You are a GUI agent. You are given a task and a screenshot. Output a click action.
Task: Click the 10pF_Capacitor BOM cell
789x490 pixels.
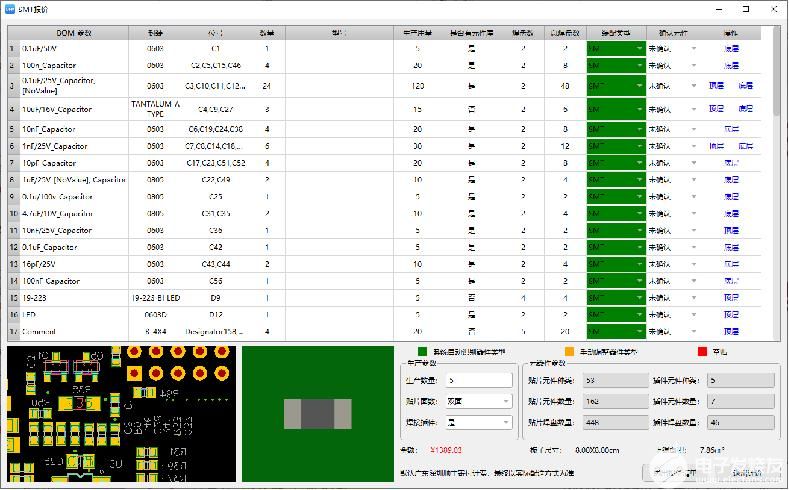click(x=74, y=163)
